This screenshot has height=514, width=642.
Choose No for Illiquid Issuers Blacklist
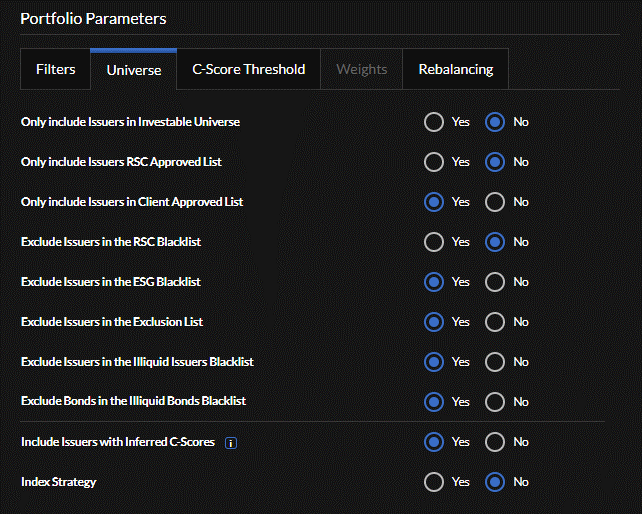[x=494, y=362]
